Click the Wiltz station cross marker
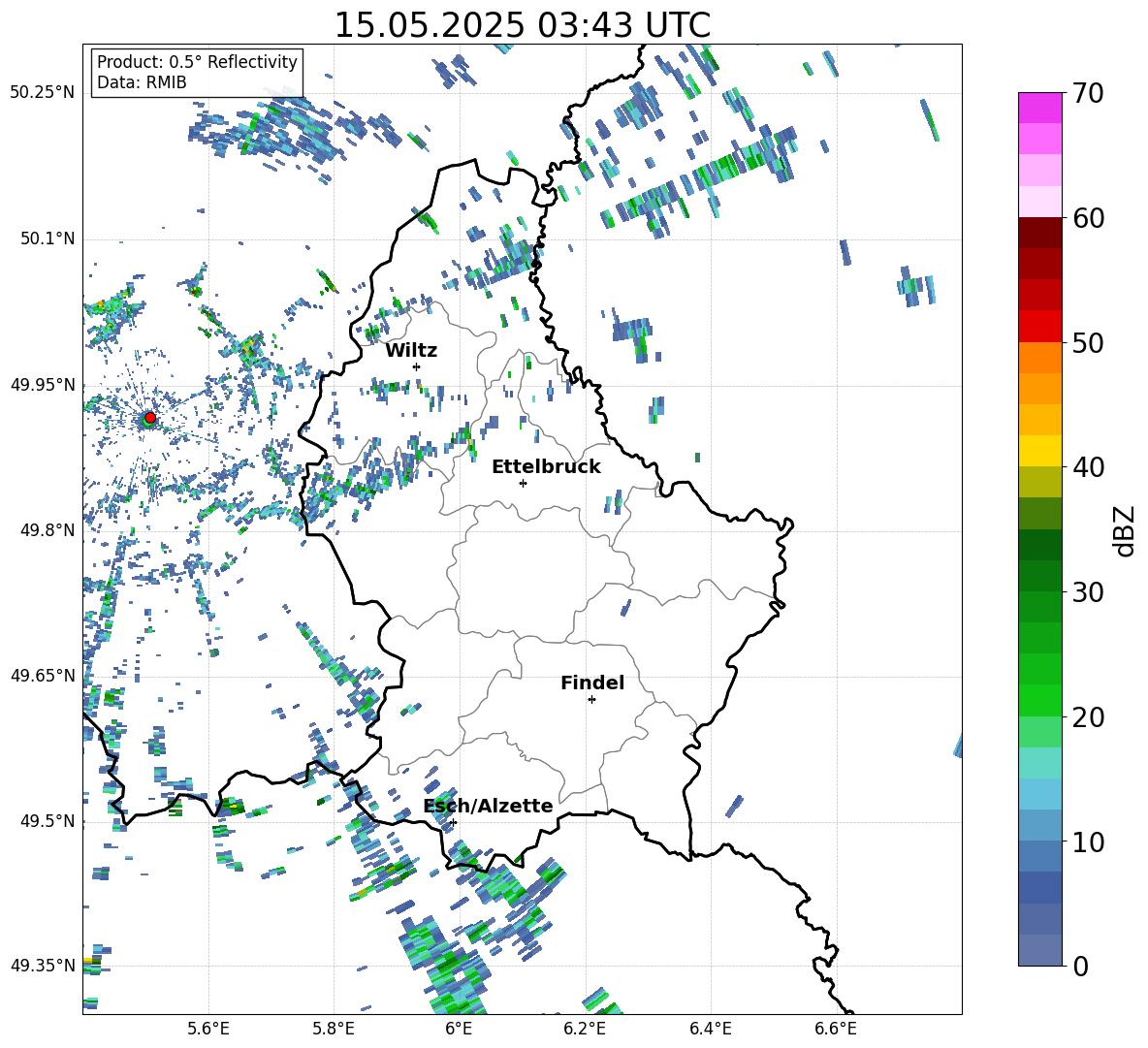1148x1048 pixels. (417, 366)
